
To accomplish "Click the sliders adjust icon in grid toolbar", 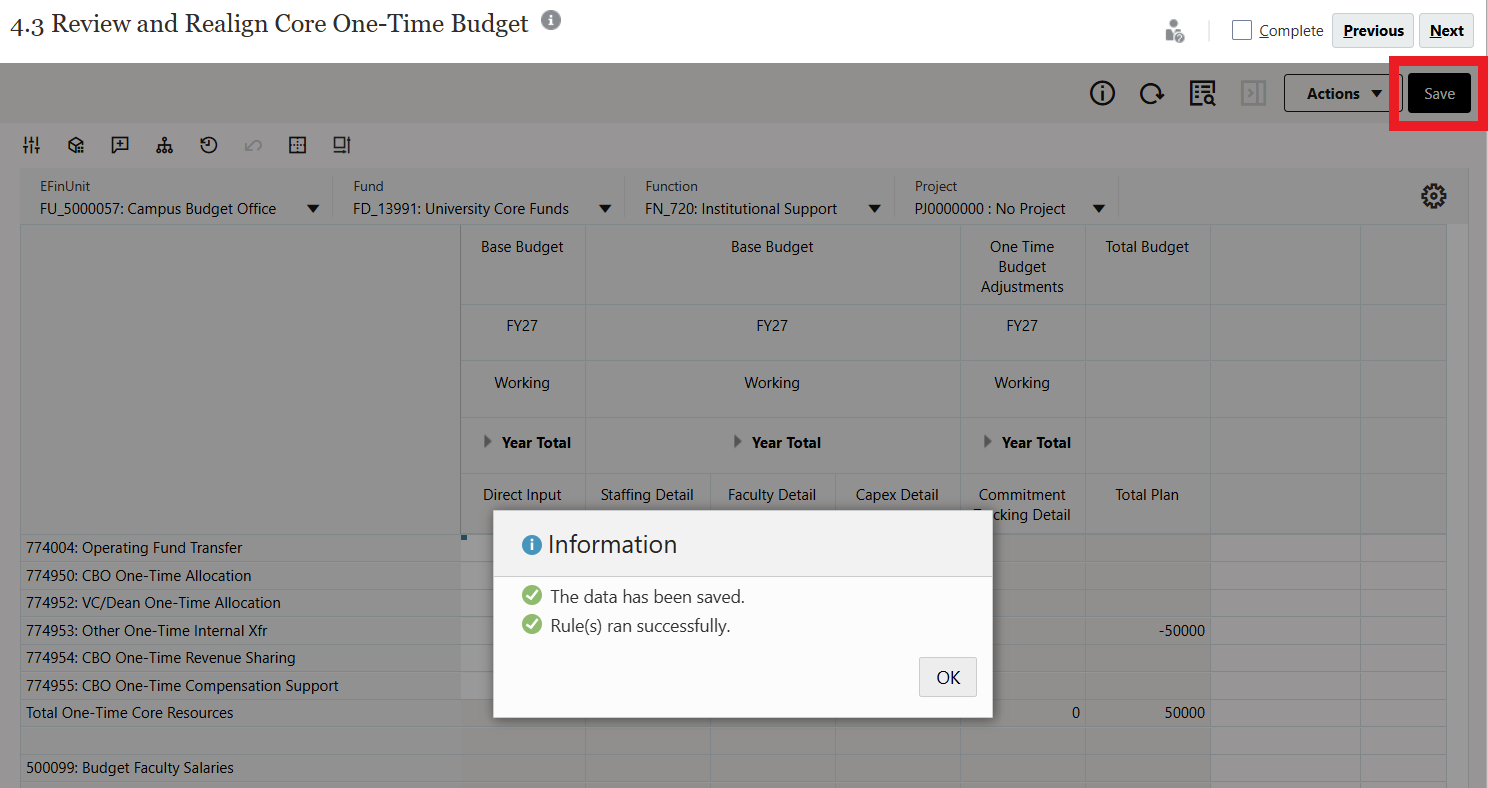I will point(31,145).
